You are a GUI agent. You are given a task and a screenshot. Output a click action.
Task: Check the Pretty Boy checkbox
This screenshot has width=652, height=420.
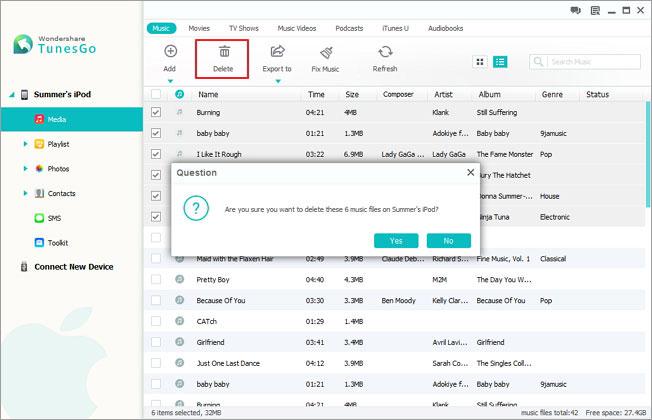pyautogui.click(x=156, y=279)
